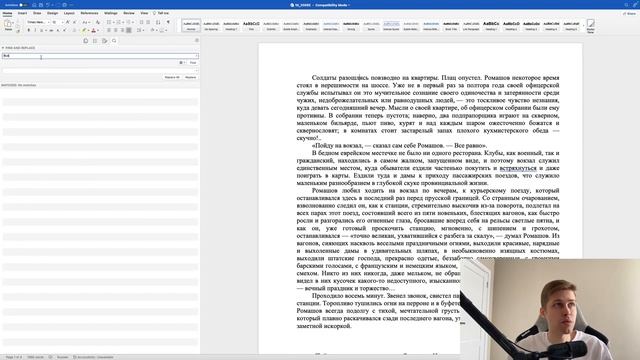Open the View ribbon tab

[x=144, y=13]
